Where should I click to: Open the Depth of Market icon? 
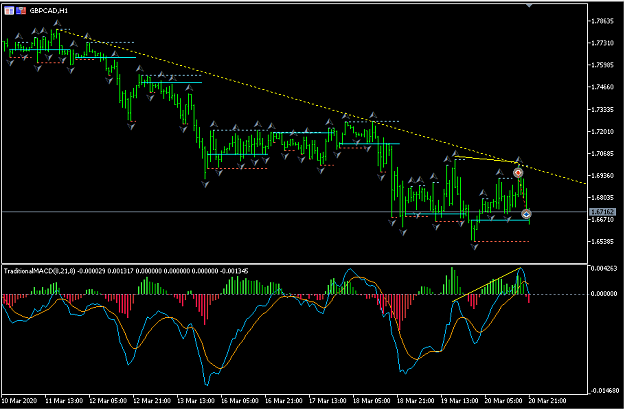(21, 11)
